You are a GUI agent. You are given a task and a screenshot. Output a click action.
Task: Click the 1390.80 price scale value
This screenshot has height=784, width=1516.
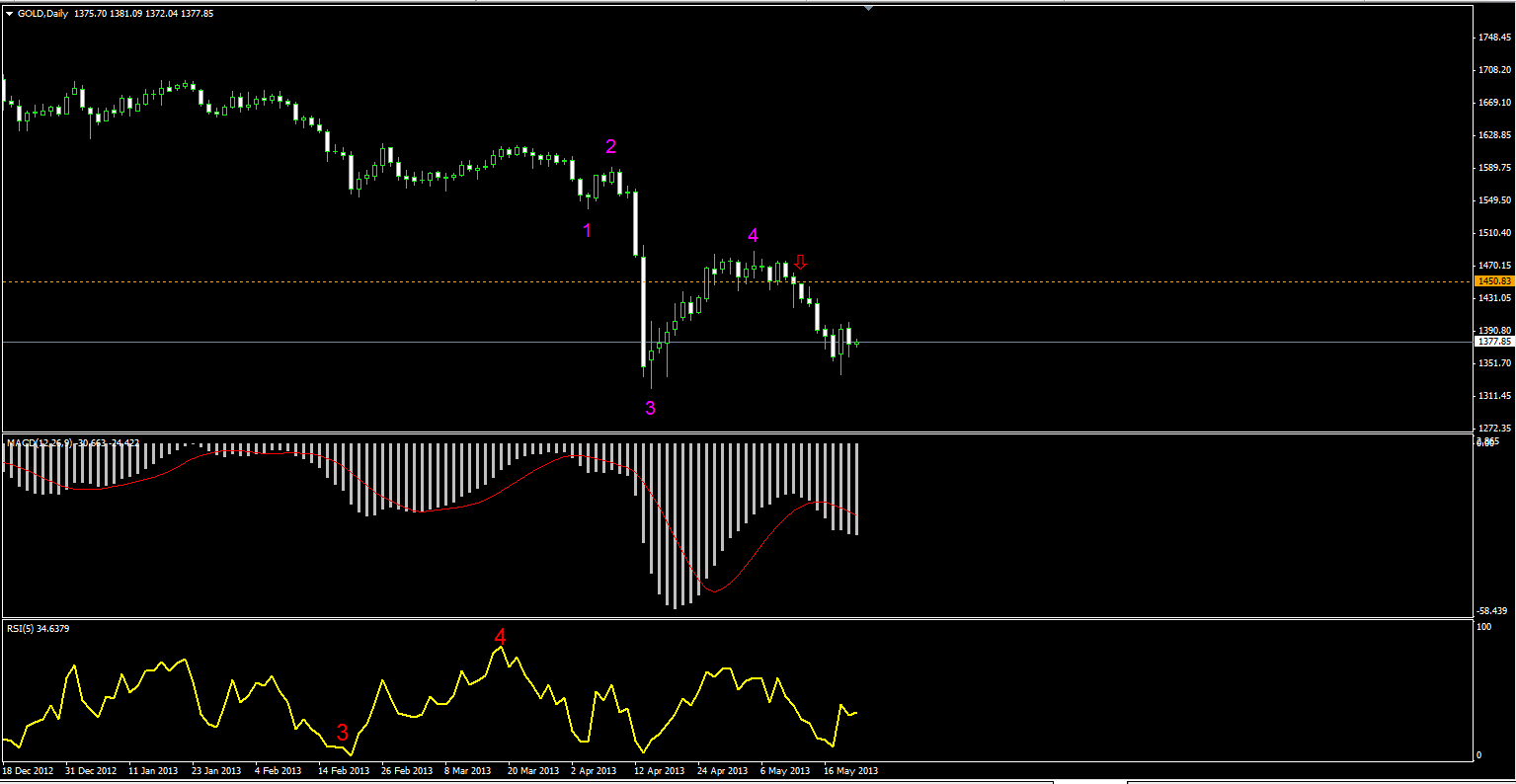1495,331
